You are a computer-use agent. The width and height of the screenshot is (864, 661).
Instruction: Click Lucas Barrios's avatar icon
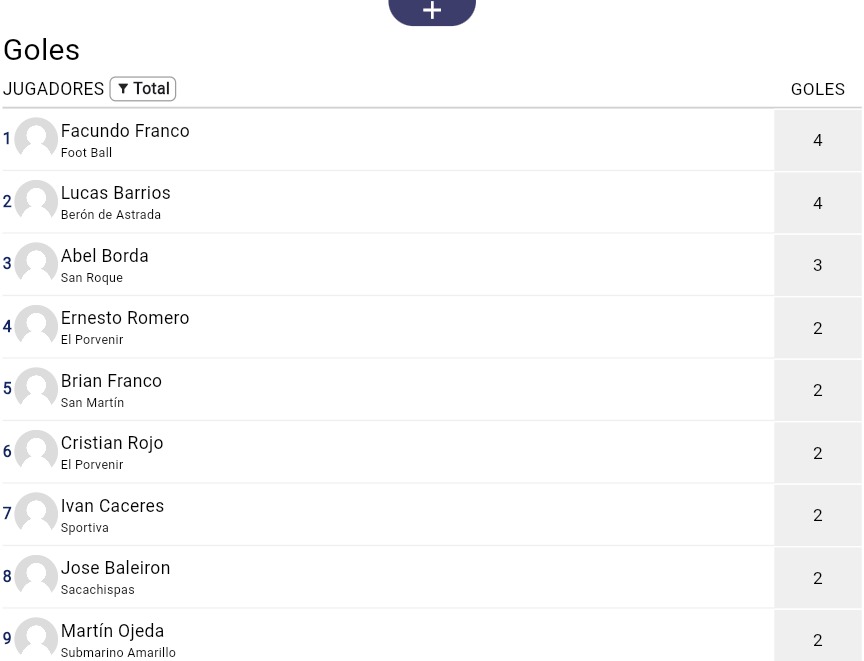pyautogui.click(x=36, y=201)
